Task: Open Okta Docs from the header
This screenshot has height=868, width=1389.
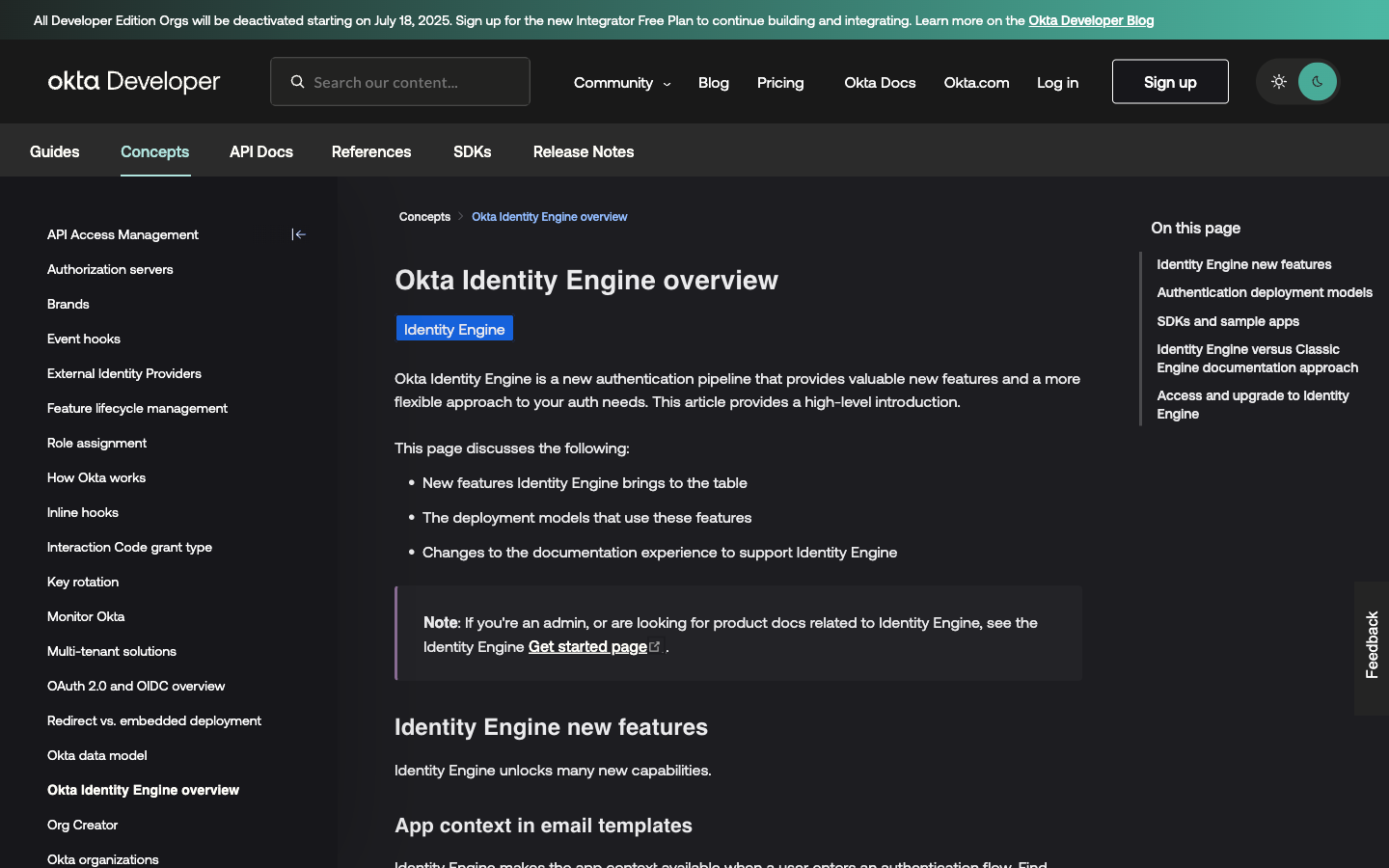Action: coord(880,83)
